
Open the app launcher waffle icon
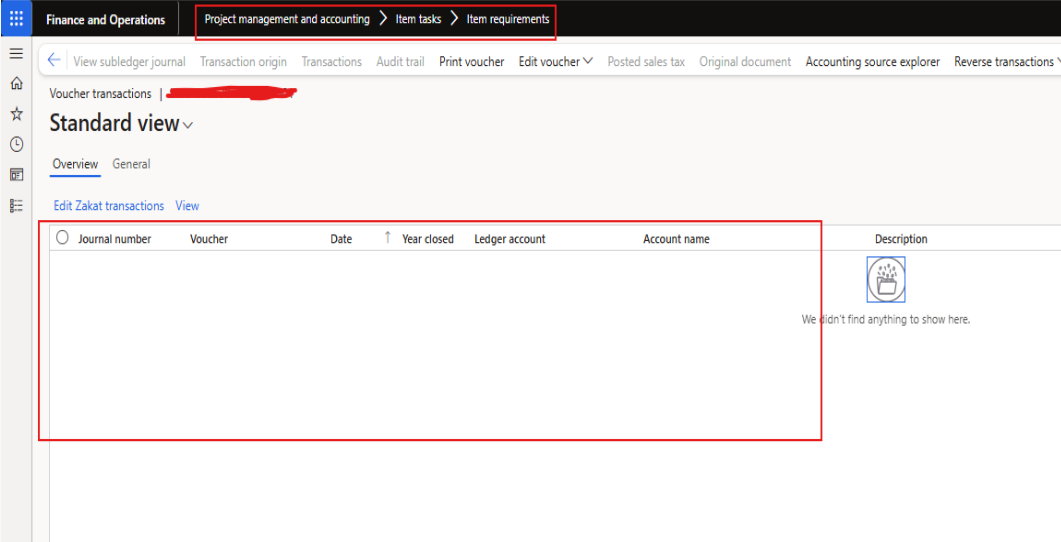[16, 19]
